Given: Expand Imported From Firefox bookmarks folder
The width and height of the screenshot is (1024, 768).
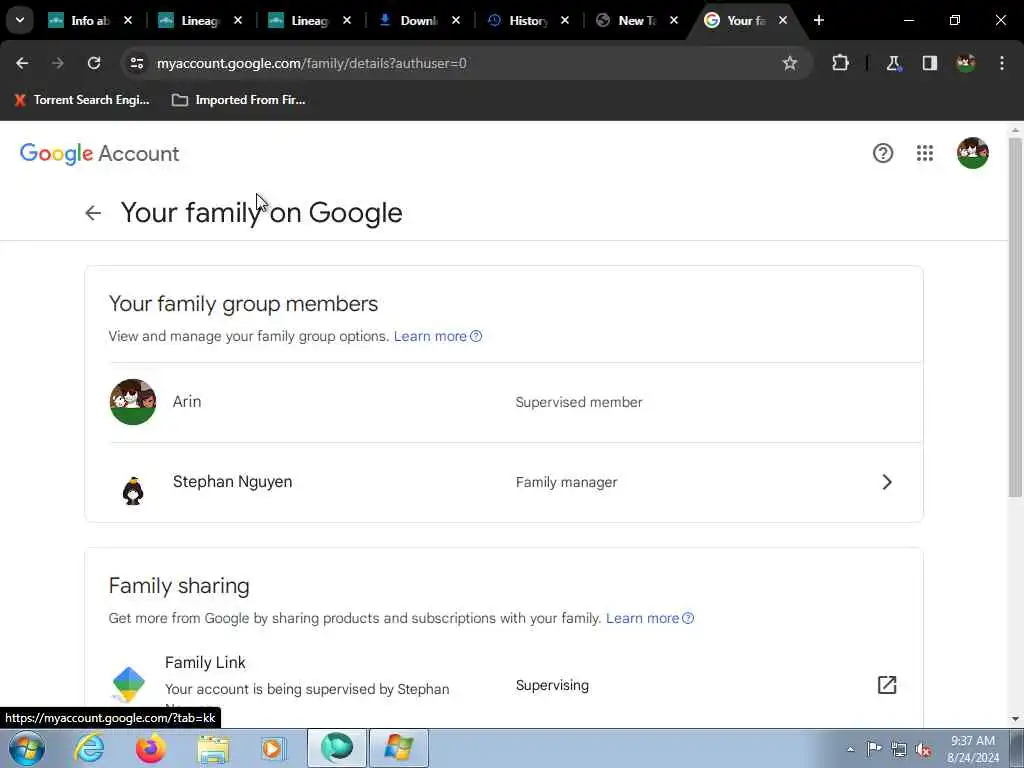Looking at the screenshot, I should [x=239, y=100].
